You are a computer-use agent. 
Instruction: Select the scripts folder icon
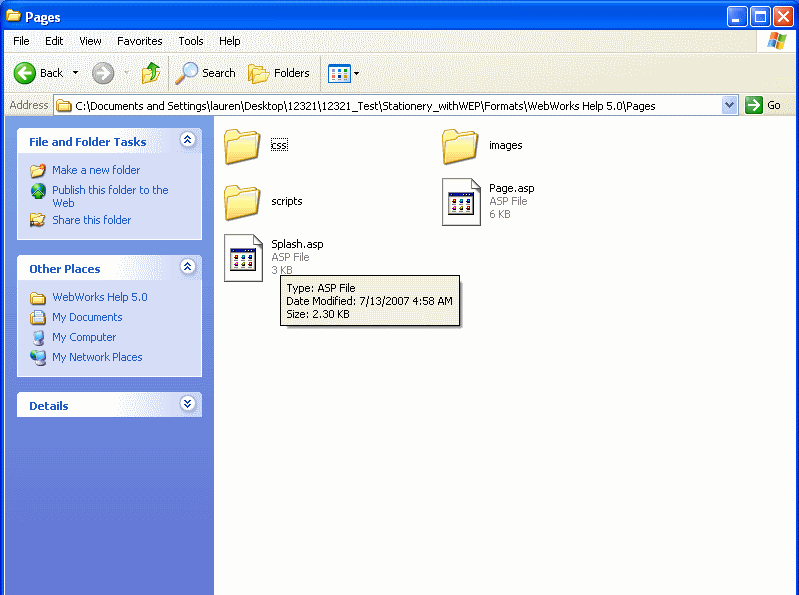(x=242, y=202)
